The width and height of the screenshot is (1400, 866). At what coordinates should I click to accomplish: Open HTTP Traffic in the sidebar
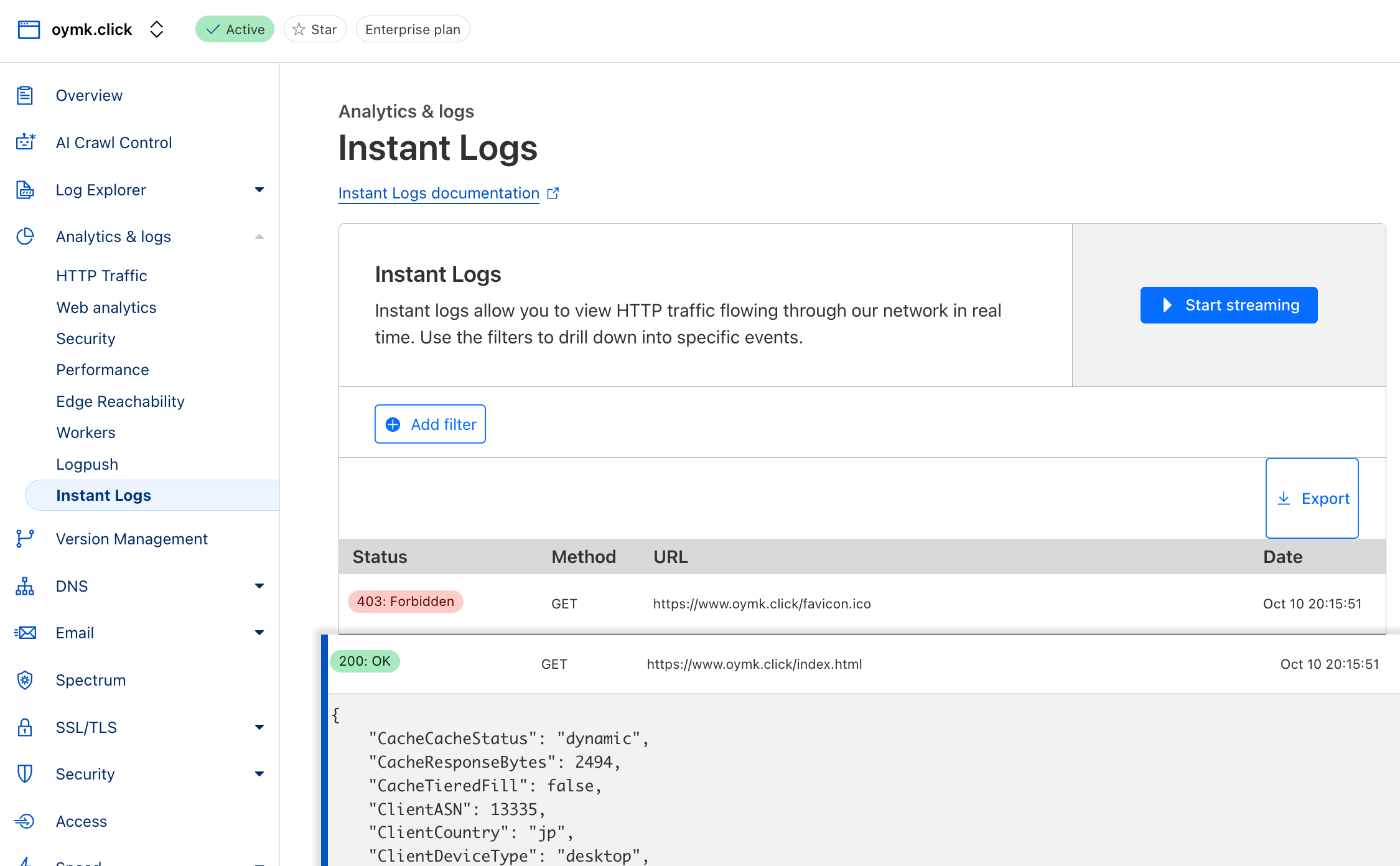pyautogui.click(x=101, y=276)
